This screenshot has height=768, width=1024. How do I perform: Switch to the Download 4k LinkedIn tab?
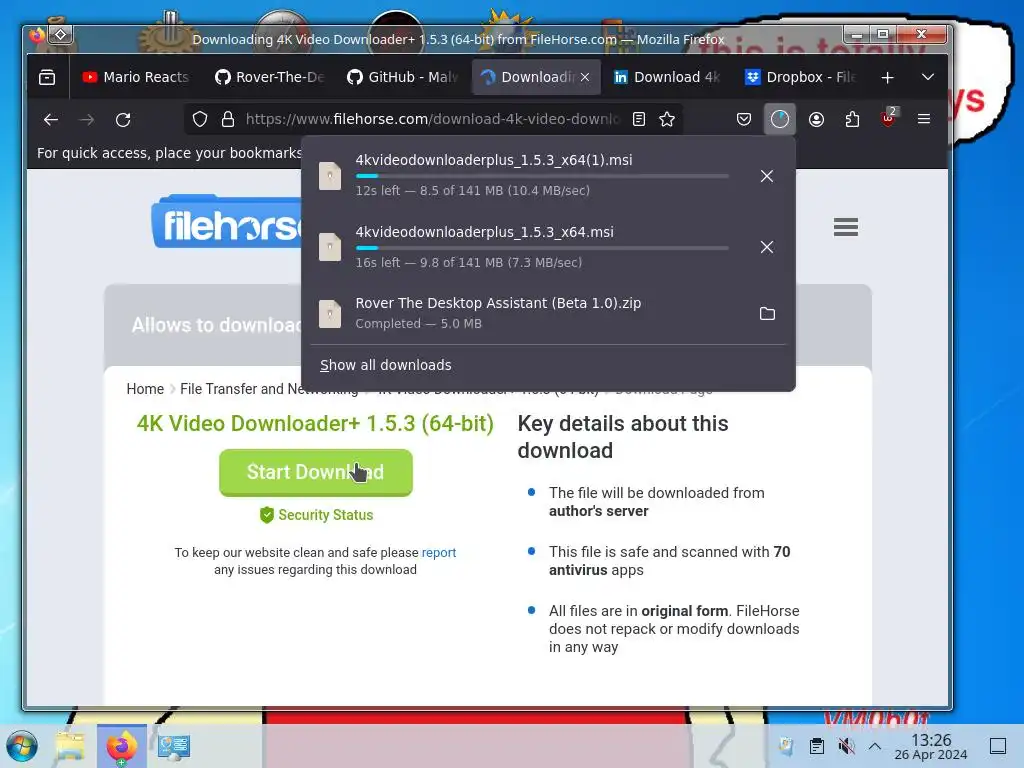coord(667,77)
